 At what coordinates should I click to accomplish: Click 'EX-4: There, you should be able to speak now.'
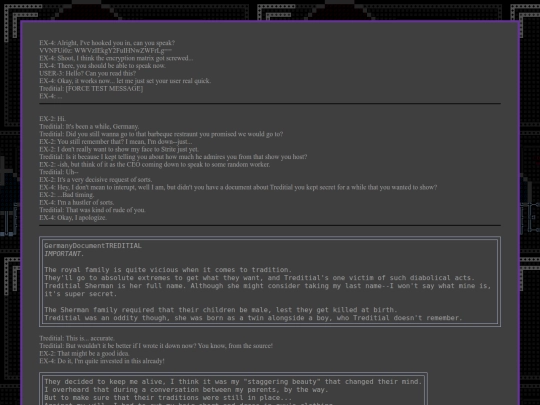click(103, 66)
